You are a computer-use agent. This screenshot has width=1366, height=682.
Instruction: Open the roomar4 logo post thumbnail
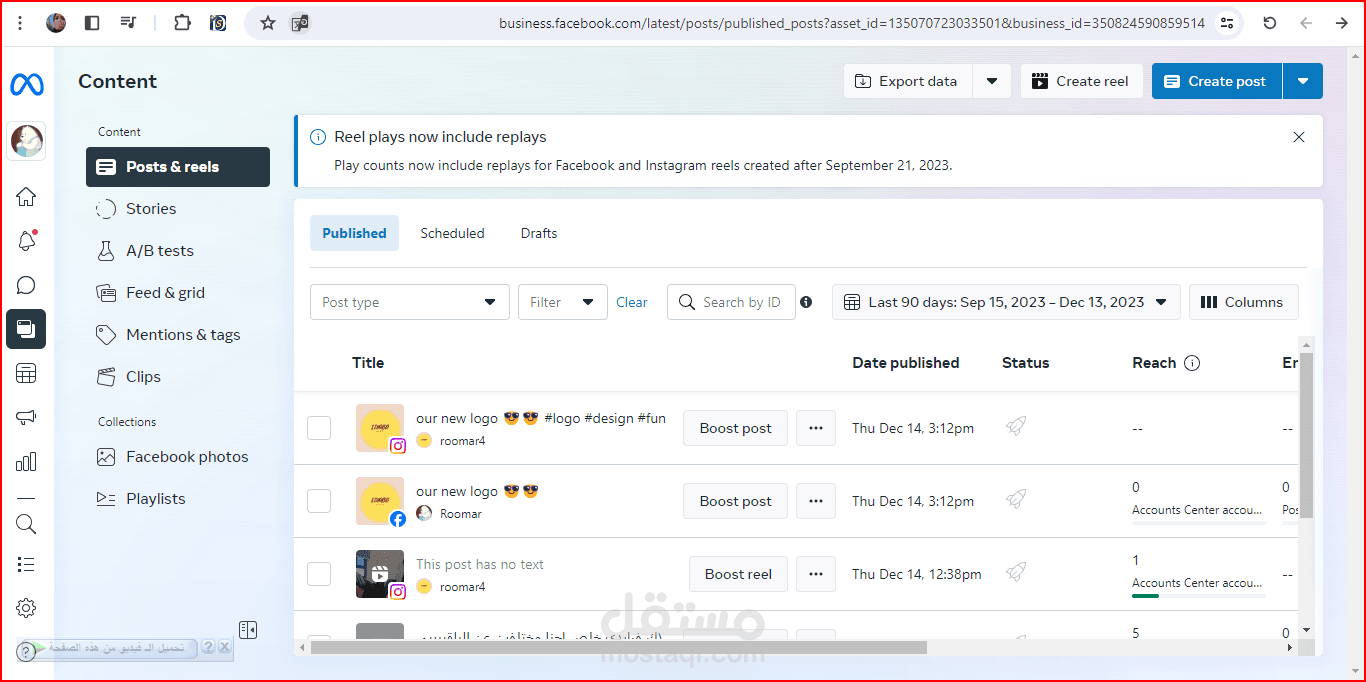380,428
